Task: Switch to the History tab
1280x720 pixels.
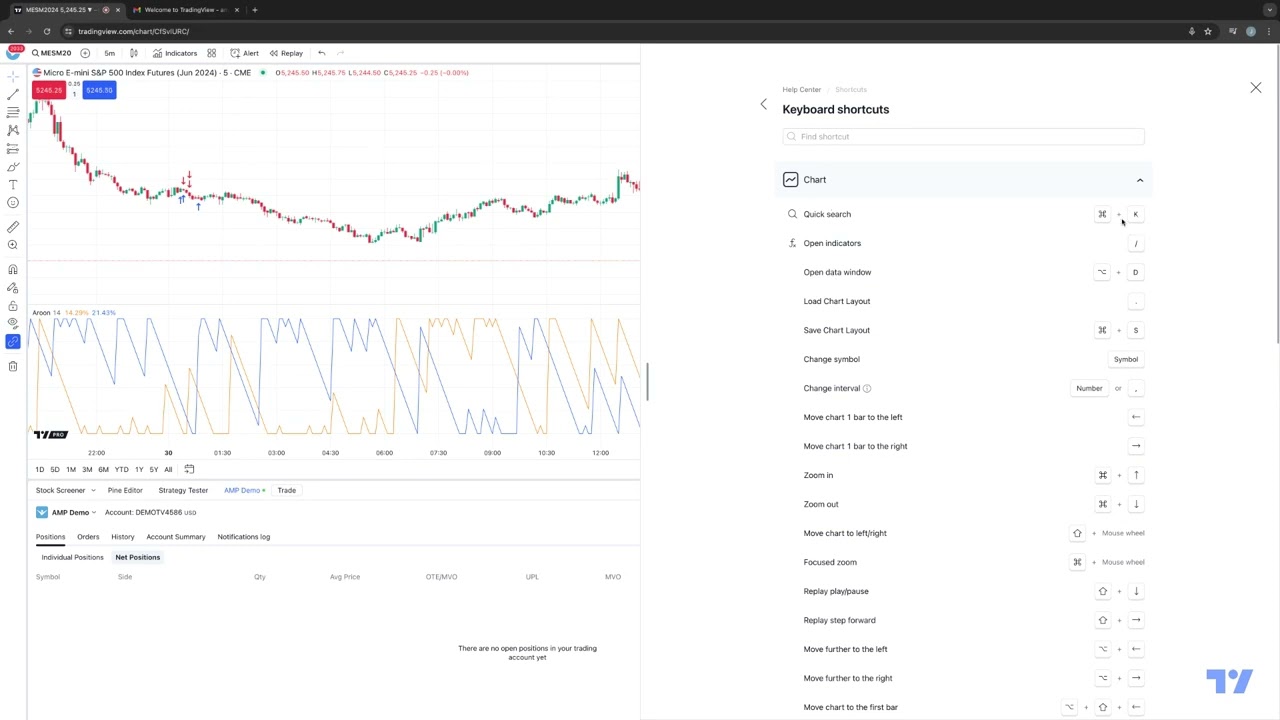Action: click(x=123, y=537)
